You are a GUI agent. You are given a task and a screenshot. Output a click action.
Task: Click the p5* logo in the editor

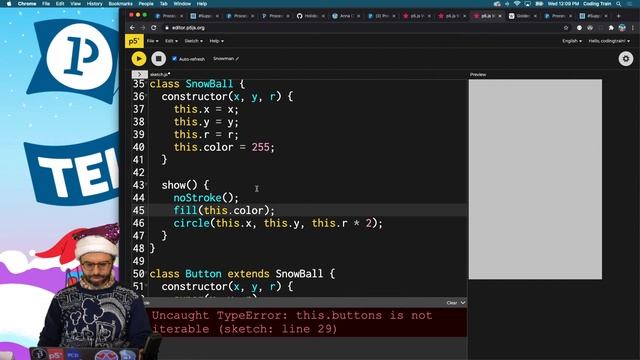[134, 41]
